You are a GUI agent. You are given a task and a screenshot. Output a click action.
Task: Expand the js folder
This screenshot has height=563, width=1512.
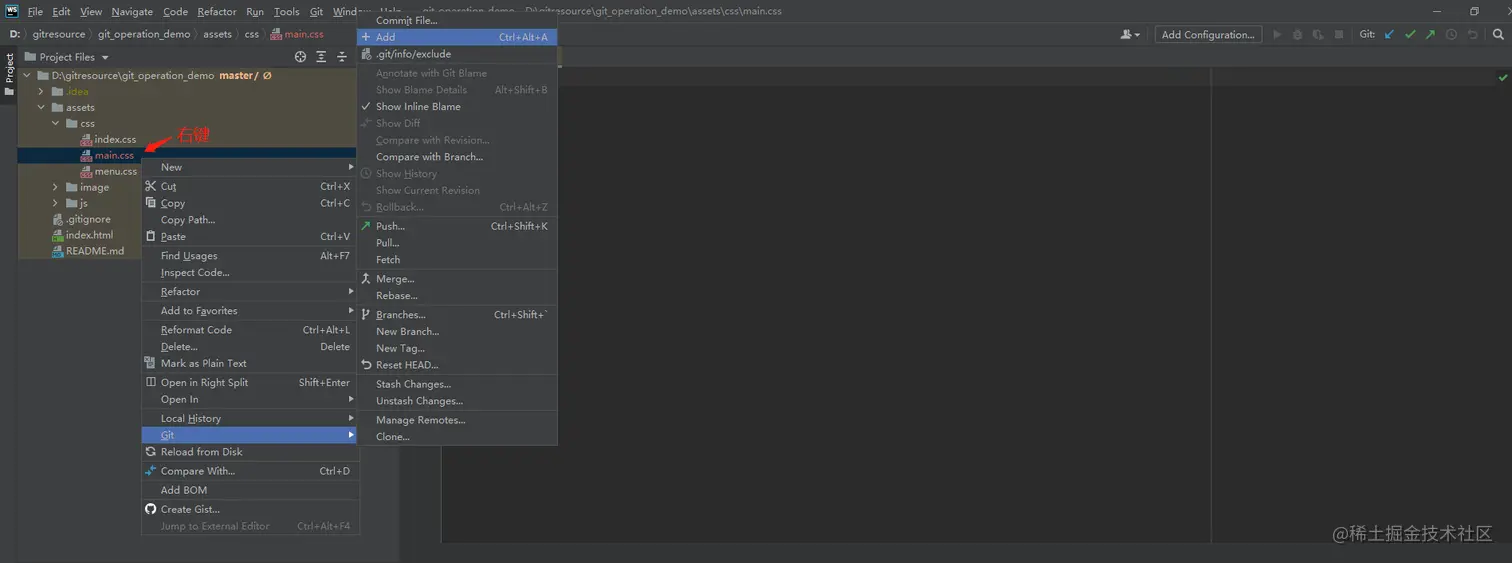point(57,203)
